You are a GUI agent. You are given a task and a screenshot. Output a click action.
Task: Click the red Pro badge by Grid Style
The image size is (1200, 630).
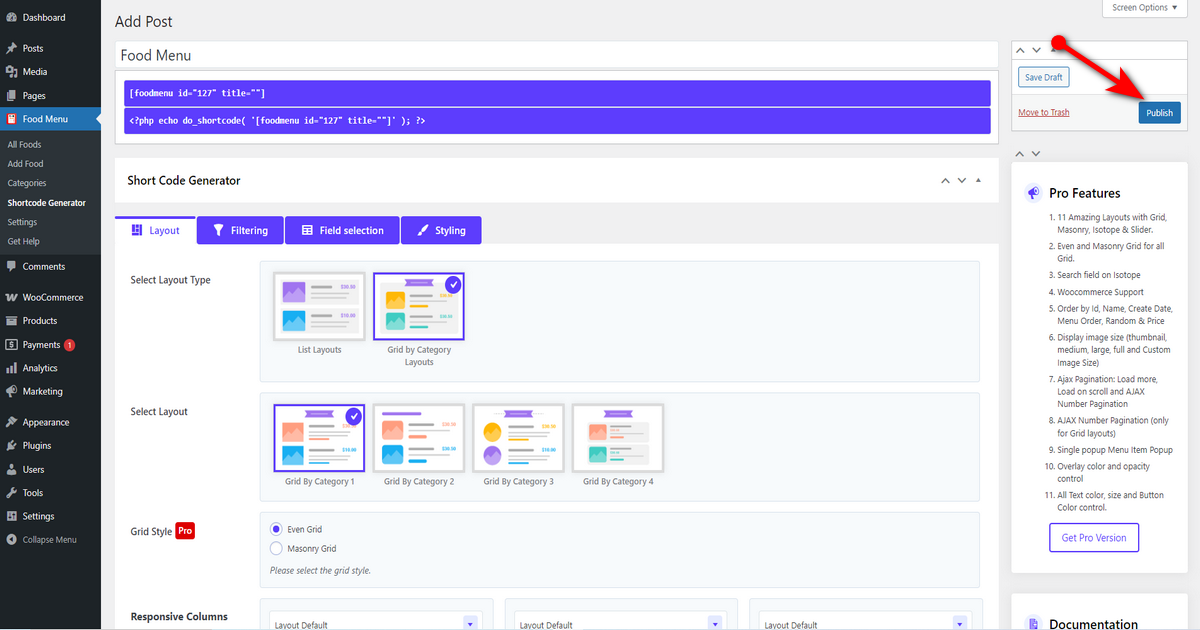tap(185, 531)
